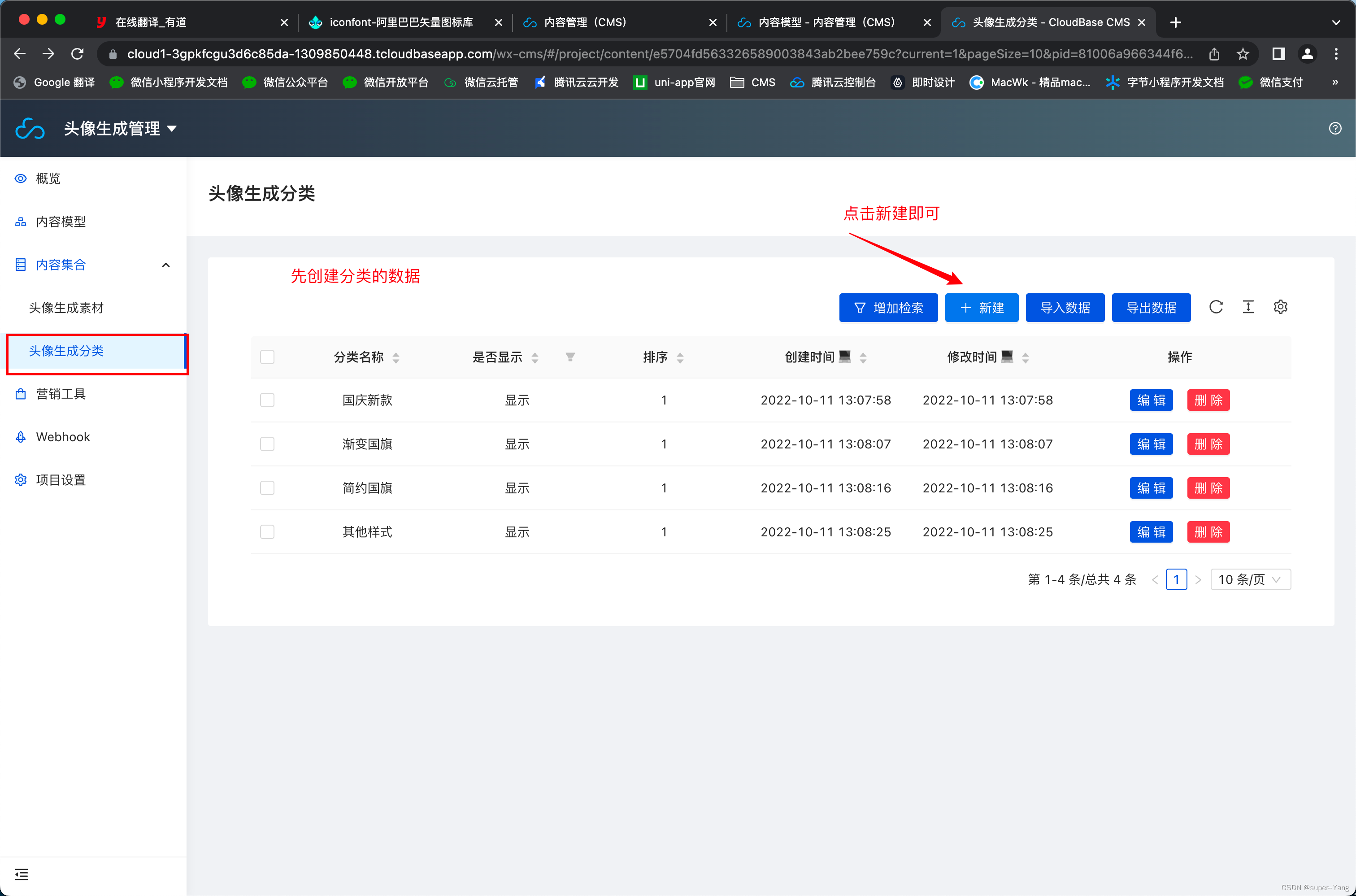Click the browser back arrow
Screen dimensions: 1356x896
pyautogui.click(x=20, y=54)
